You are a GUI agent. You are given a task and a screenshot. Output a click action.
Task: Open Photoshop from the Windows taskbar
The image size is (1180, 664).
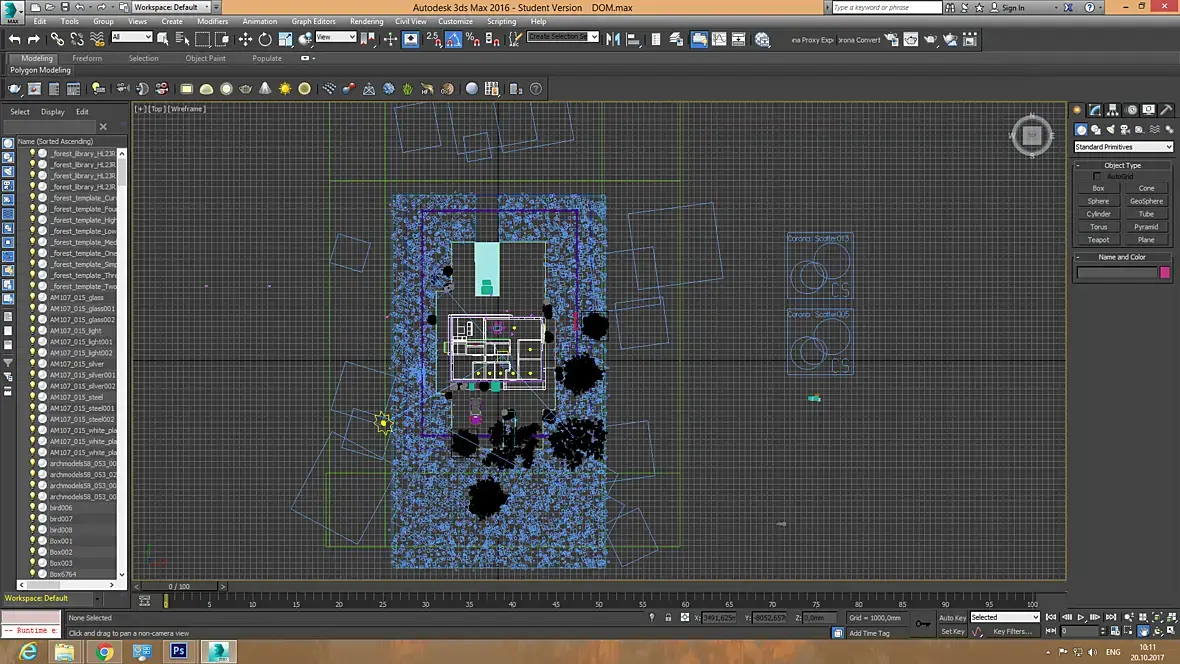click(179, 652)
